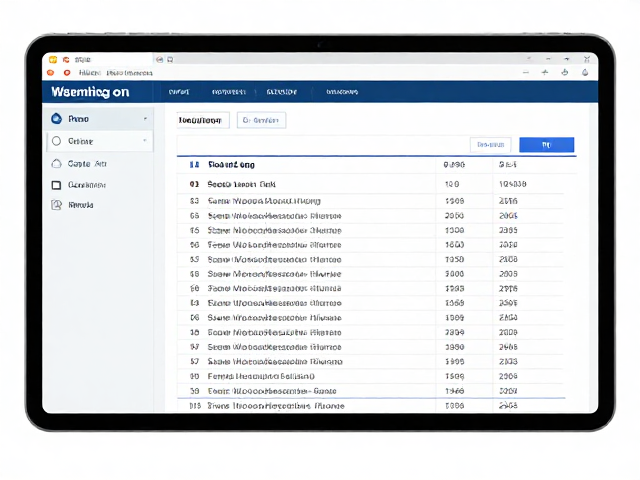Click the user-document icon at sidebar bottom
Screen dimensions: 640x480
pyautogui.click(x=56, y=205)
